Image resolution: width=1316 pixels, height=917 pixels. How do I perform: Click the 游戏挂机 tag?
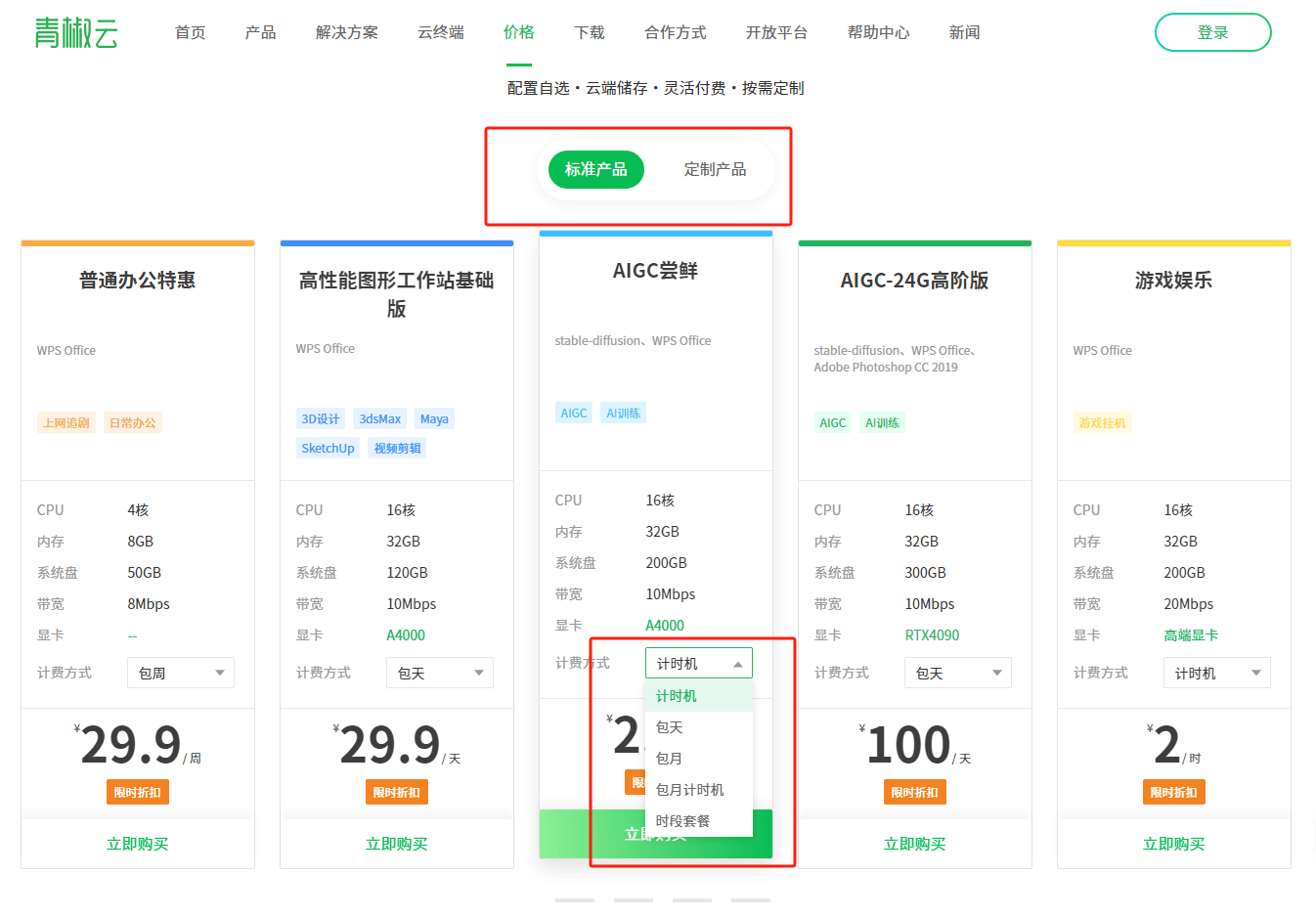click(x=1103, y=422)
